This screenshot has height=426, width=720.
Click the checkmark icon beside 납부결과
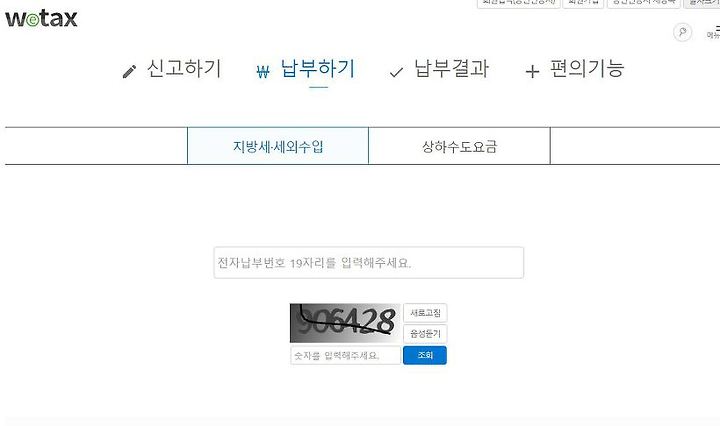pyautogui.click(x=396, y=72)
